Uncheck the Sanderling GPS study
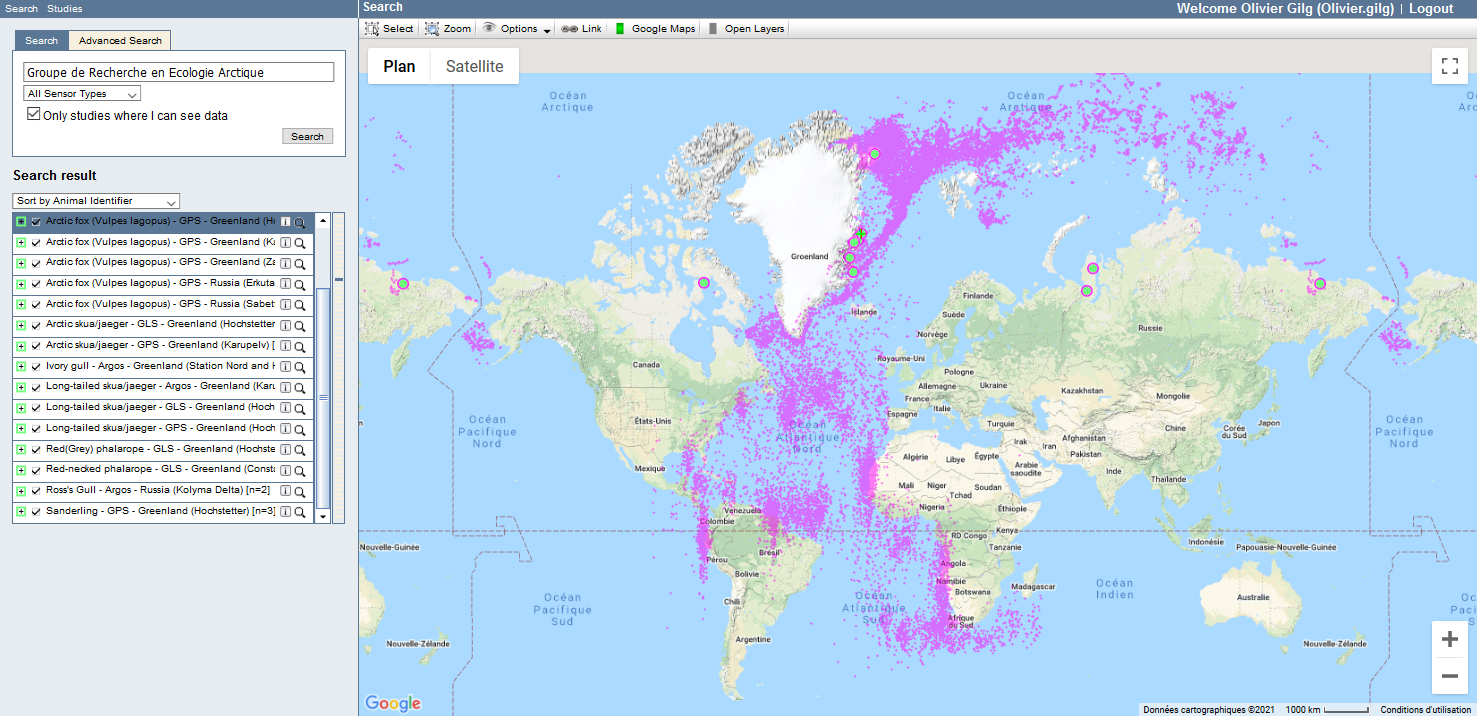This screenshot has width=1477, height=716. click(x=36, y=512)
